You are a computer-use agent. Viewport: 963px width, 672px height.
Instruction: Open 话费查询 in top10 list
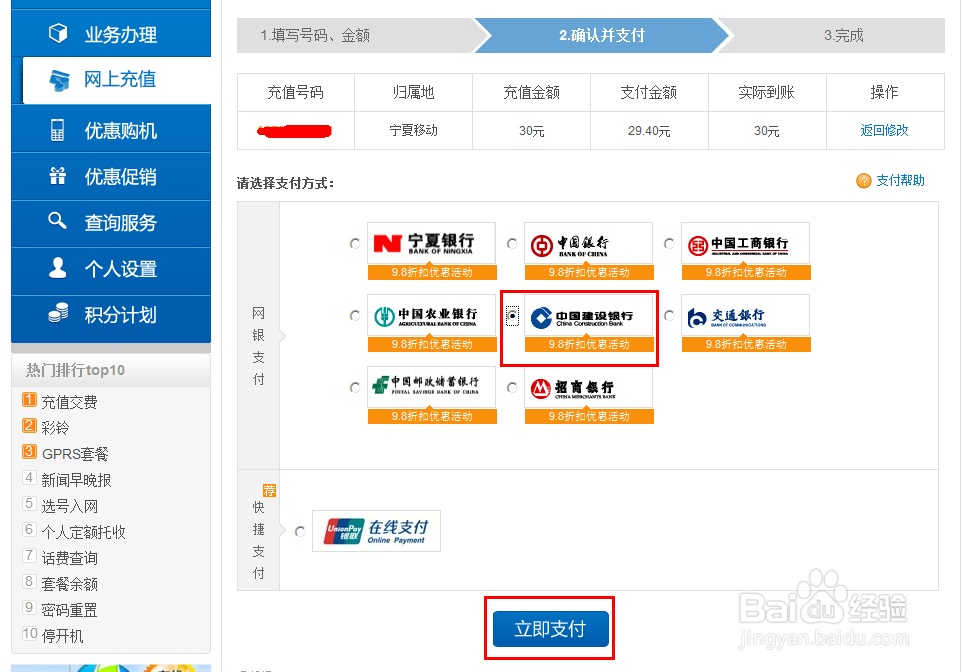pyautogui.click(x=69, y=558)
